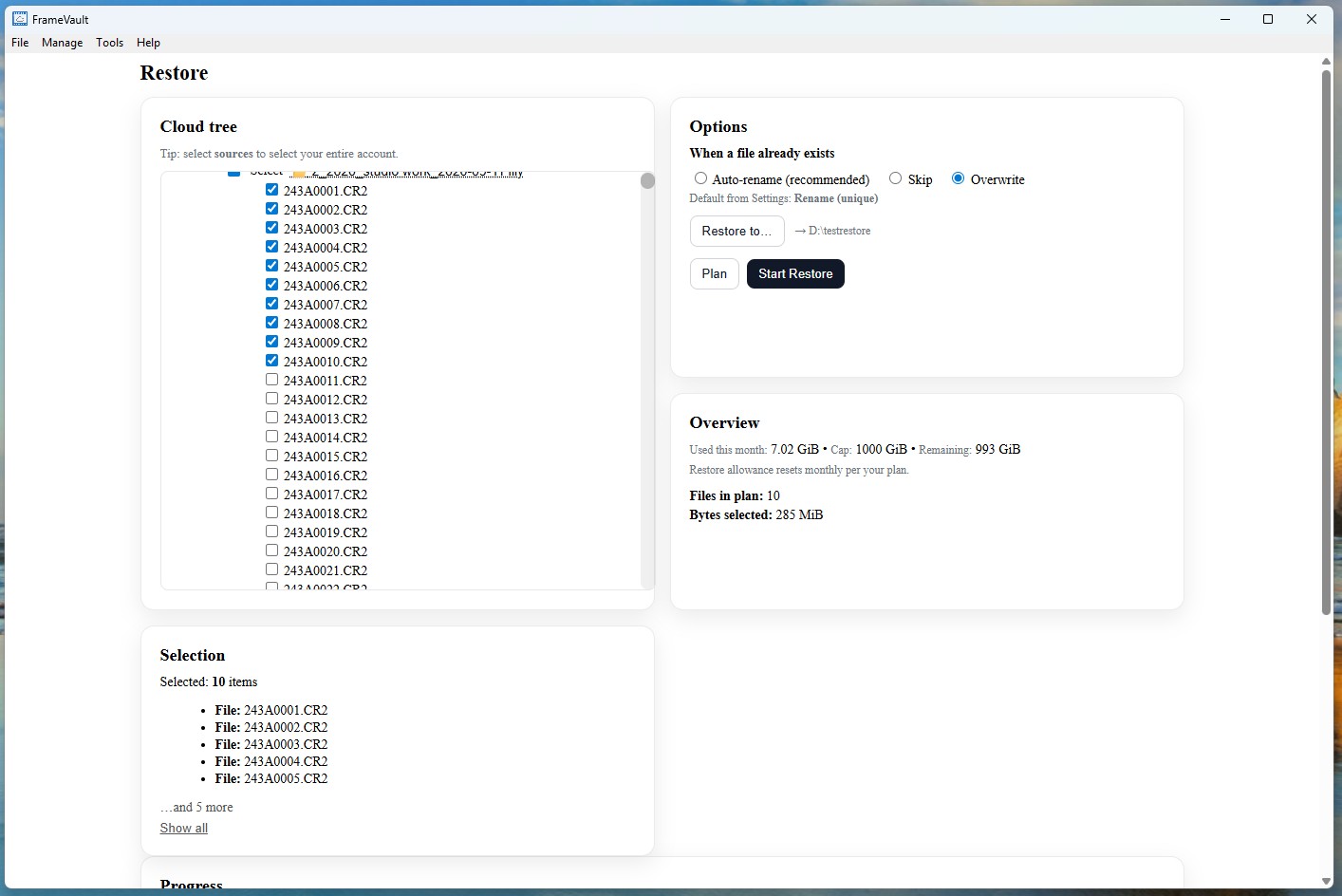Image resolution: width=1342 pixels, height=896 pixels.
Task: Enable Auto-rename (recommended) option
Action: (700, 177)
